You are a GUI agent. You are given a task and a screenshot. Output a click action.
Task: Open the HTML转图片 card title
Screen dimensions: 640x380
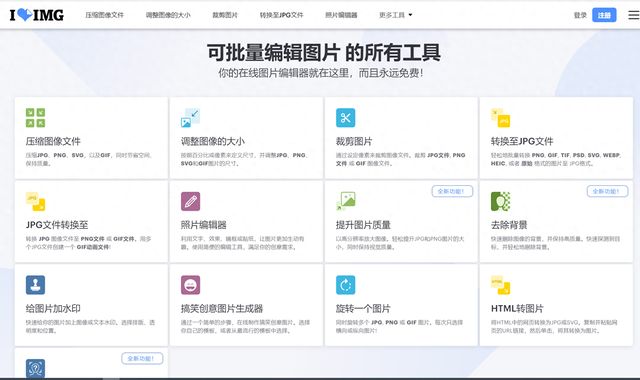coord(517,309)
